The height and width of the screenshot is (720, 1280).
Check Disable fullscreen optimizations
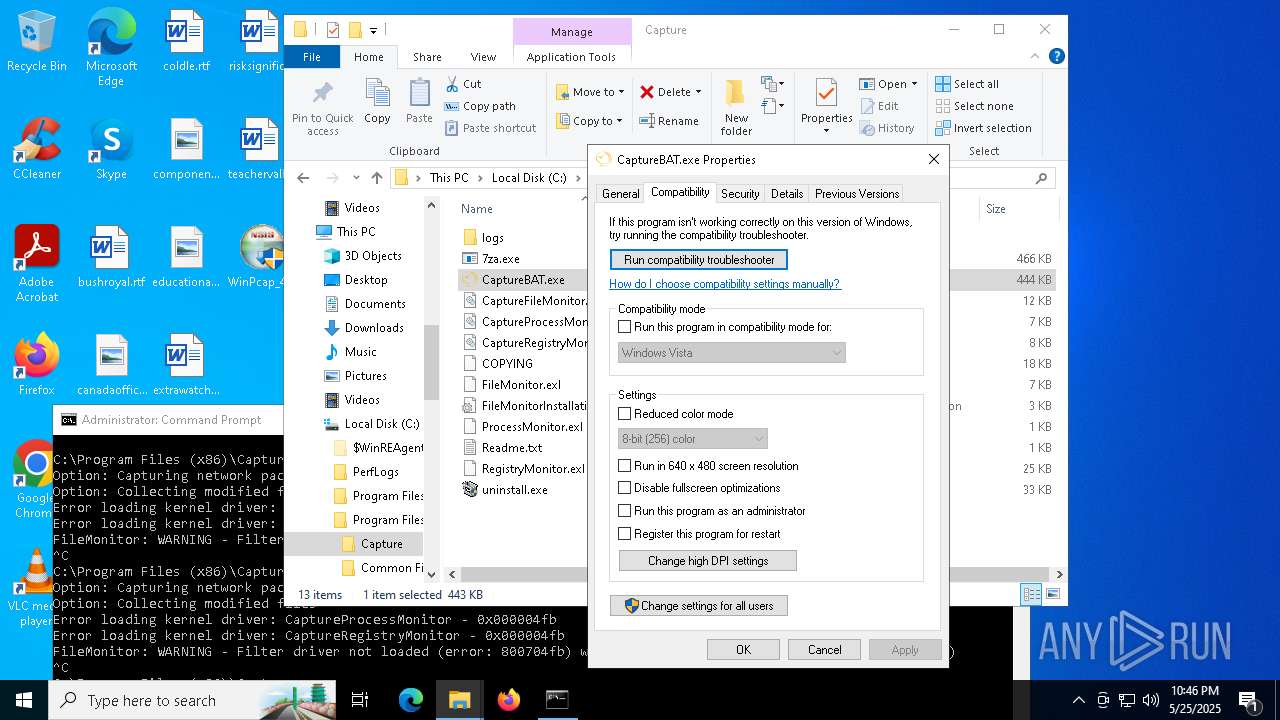(625, 488)
